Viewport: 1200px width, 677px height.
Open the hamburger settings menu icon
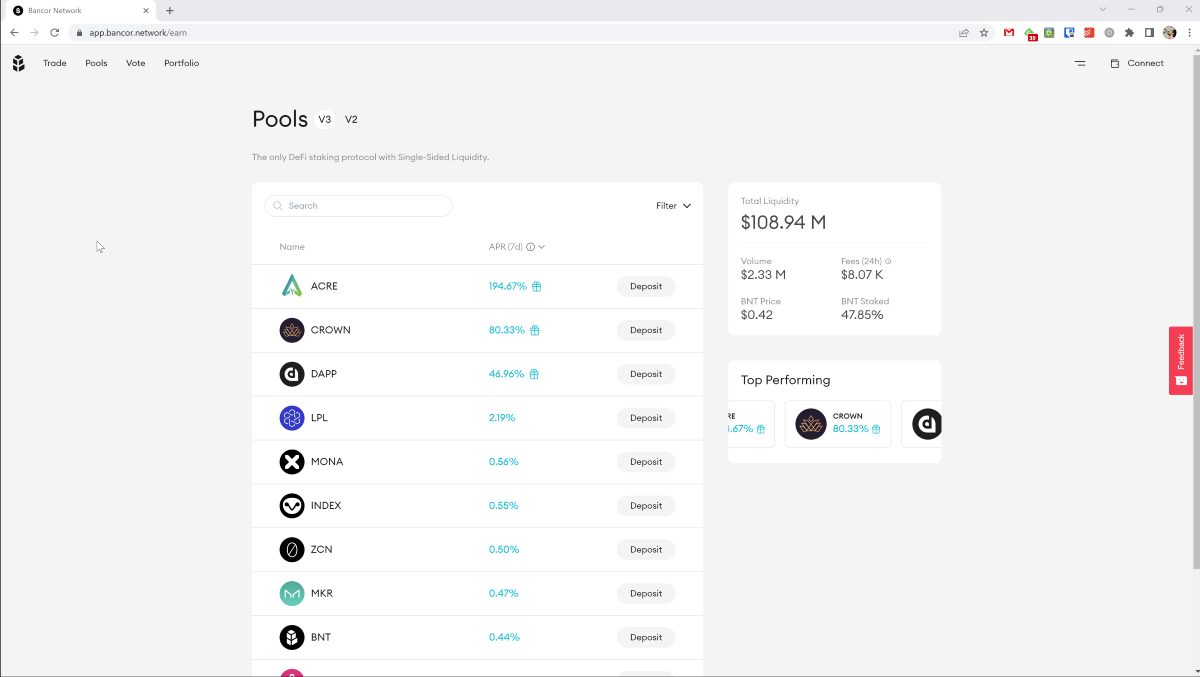pos(1080,63)
